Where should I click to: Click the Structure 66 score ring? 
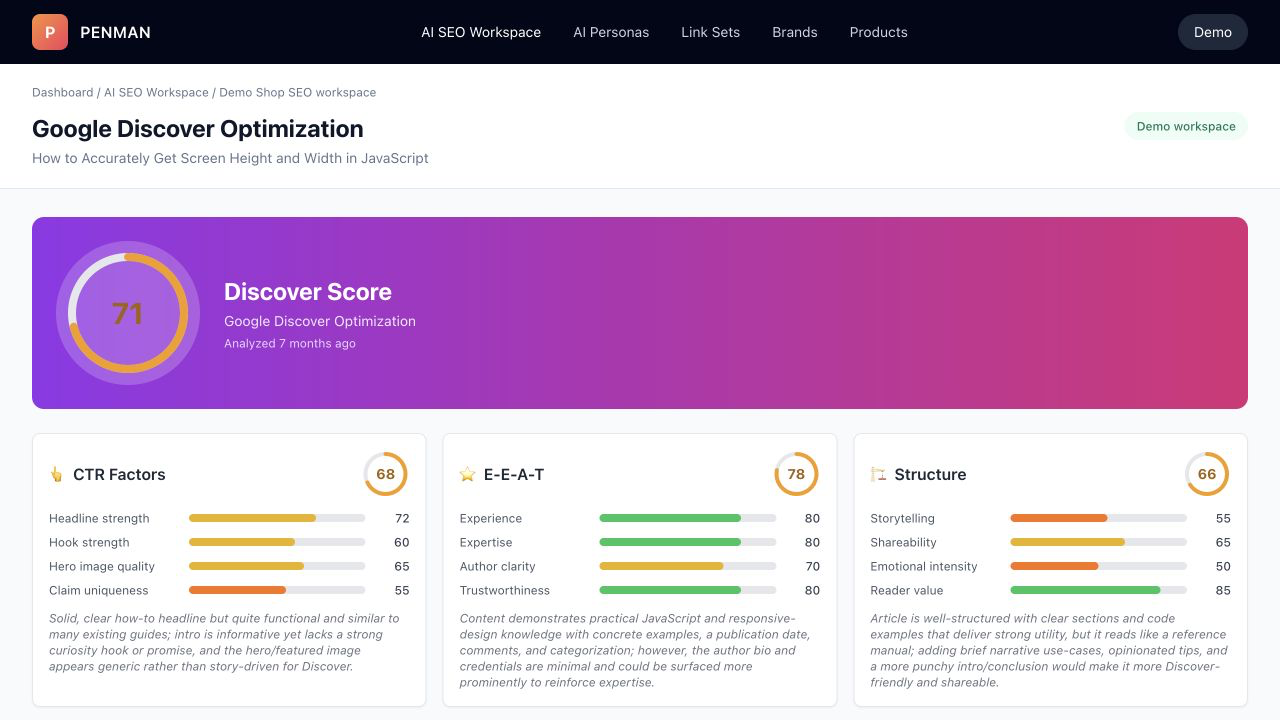click(1207, 474)
